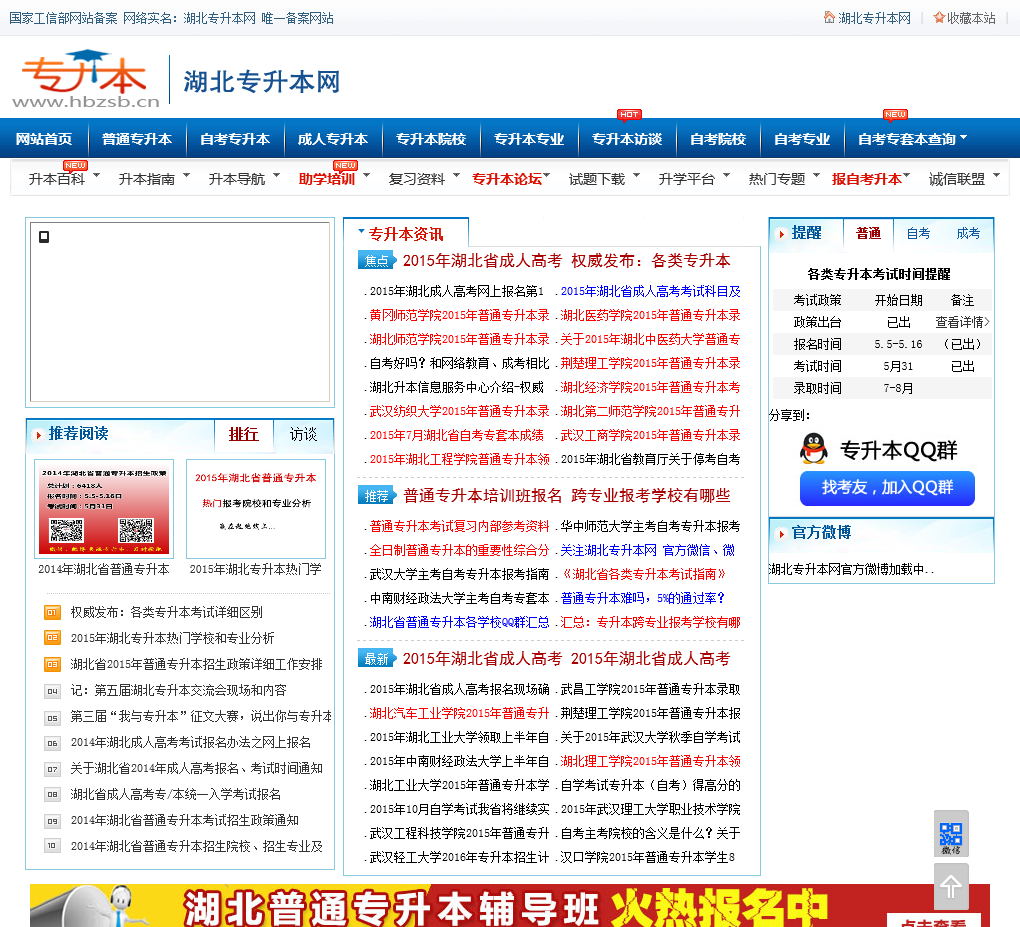Click the 焦点 tag icon

[377, 260]
